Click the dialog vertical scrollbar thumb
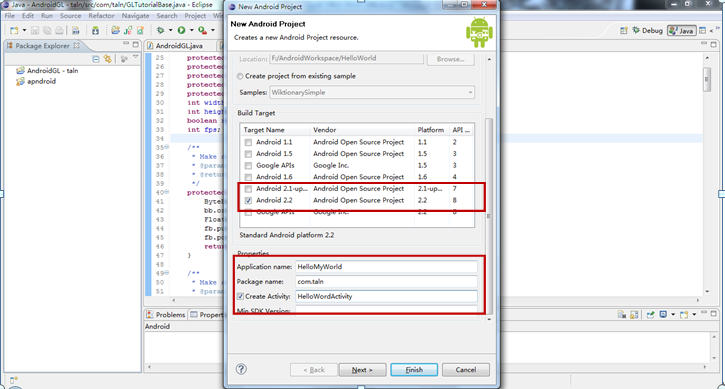 [489, 215]
